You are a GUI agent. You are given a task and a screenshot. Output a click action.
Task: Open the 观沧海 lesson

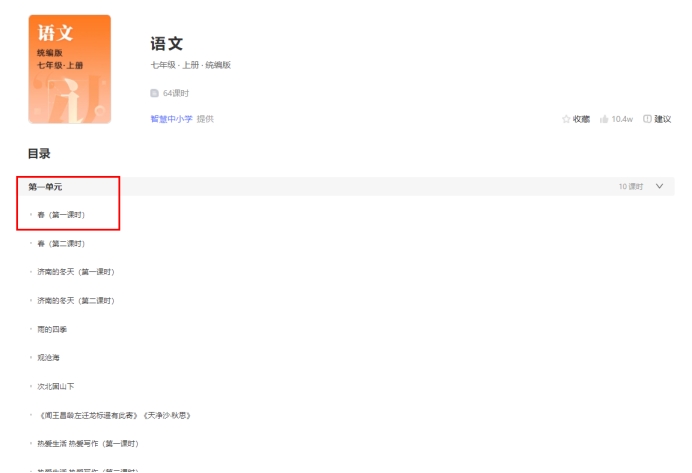tap(49, 357)
